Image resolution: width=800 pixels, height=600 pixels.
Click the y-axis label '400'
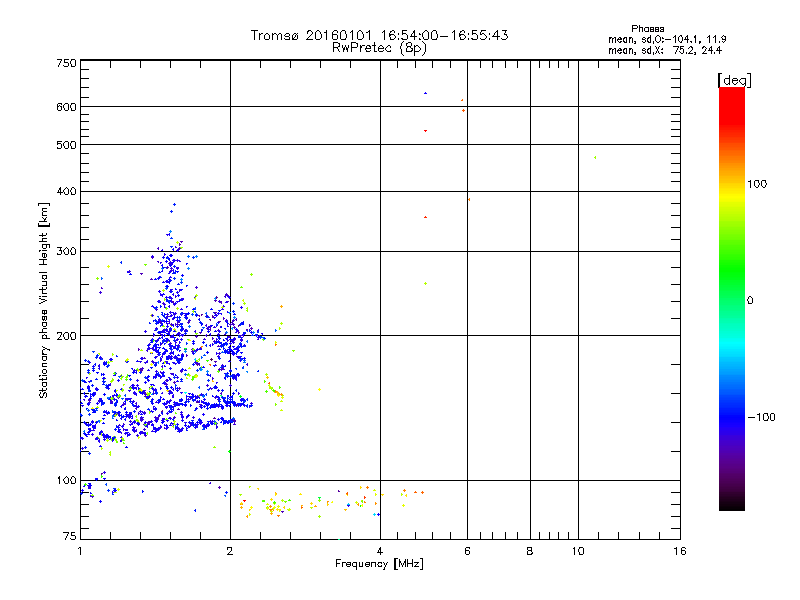point(66,191)
